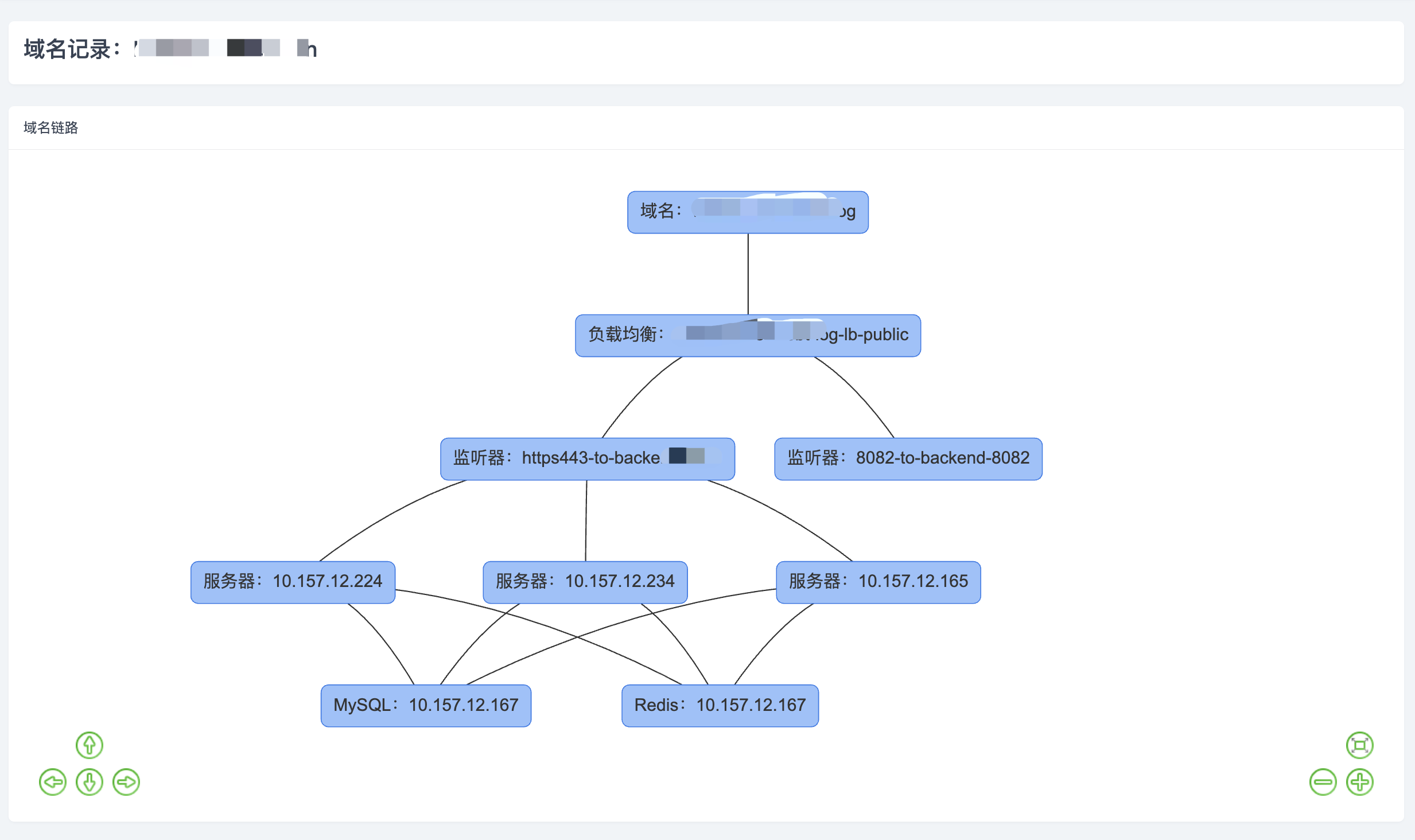Select the MySQL 10.157.12.167 node
Viewport: 1415px width, 840px height.
426,705
